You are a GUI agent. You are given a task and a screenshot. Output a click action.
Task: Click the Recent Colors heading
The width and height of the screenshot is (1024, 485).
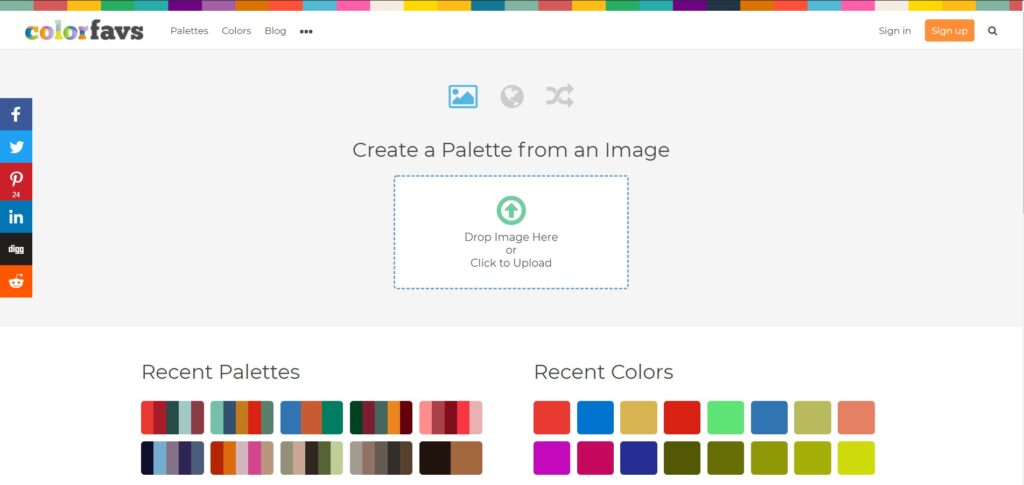(x=603, y=372)
